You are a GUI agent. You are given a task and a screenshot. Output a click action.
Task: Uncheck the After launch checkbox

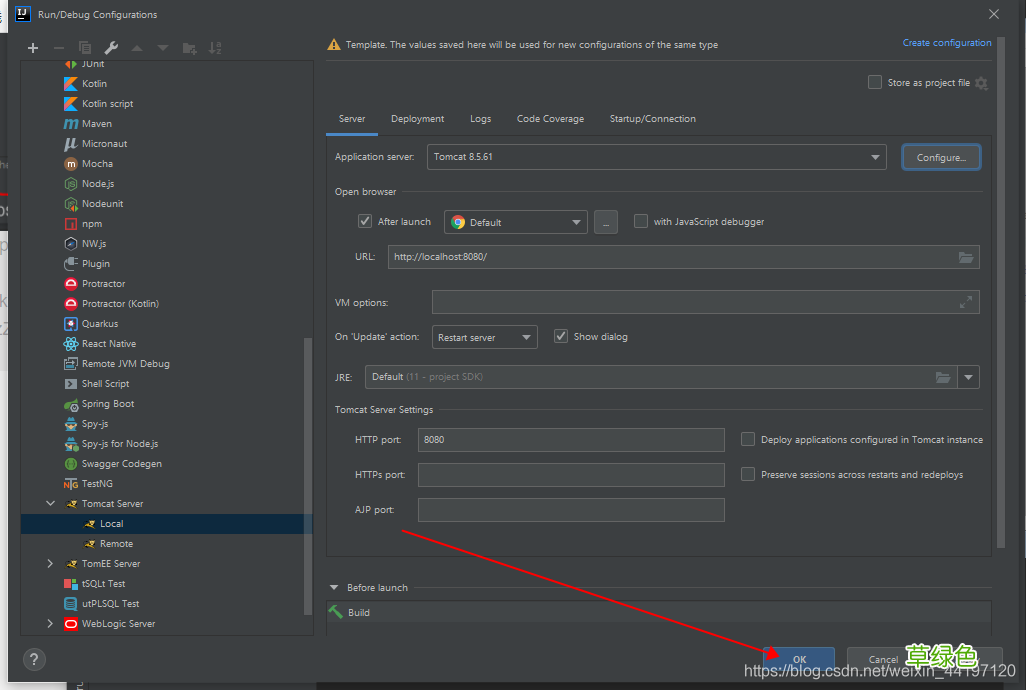(x=365, y=222)
